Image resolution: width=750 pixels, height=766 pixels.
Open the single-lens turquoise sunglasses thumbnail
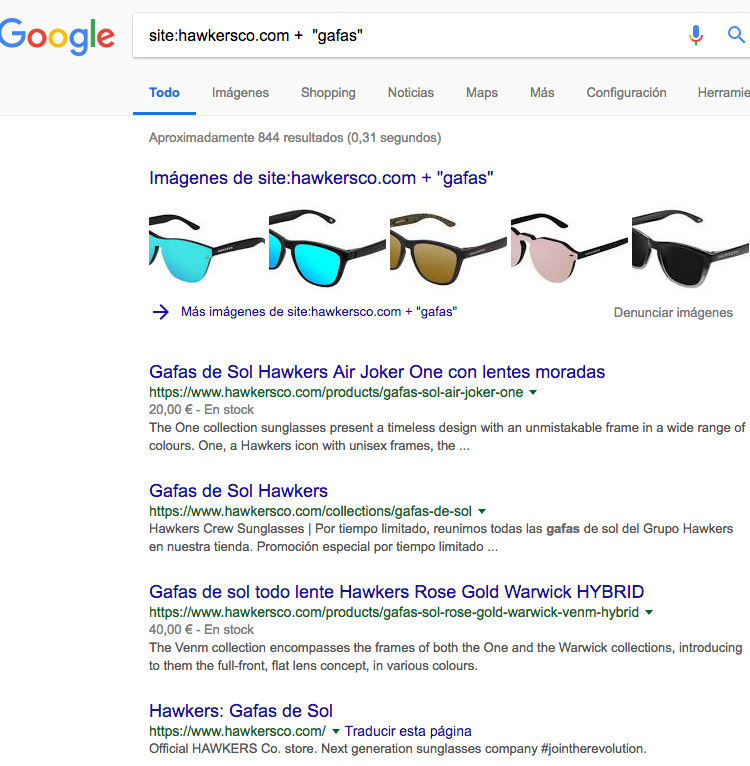click(x=207, y=248)
